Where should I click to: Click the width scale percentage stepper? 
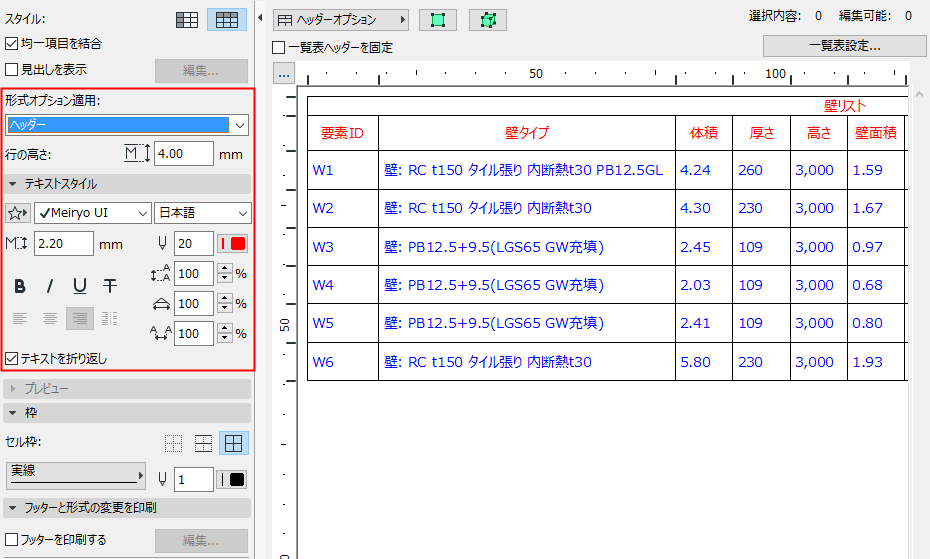[225, 304]
